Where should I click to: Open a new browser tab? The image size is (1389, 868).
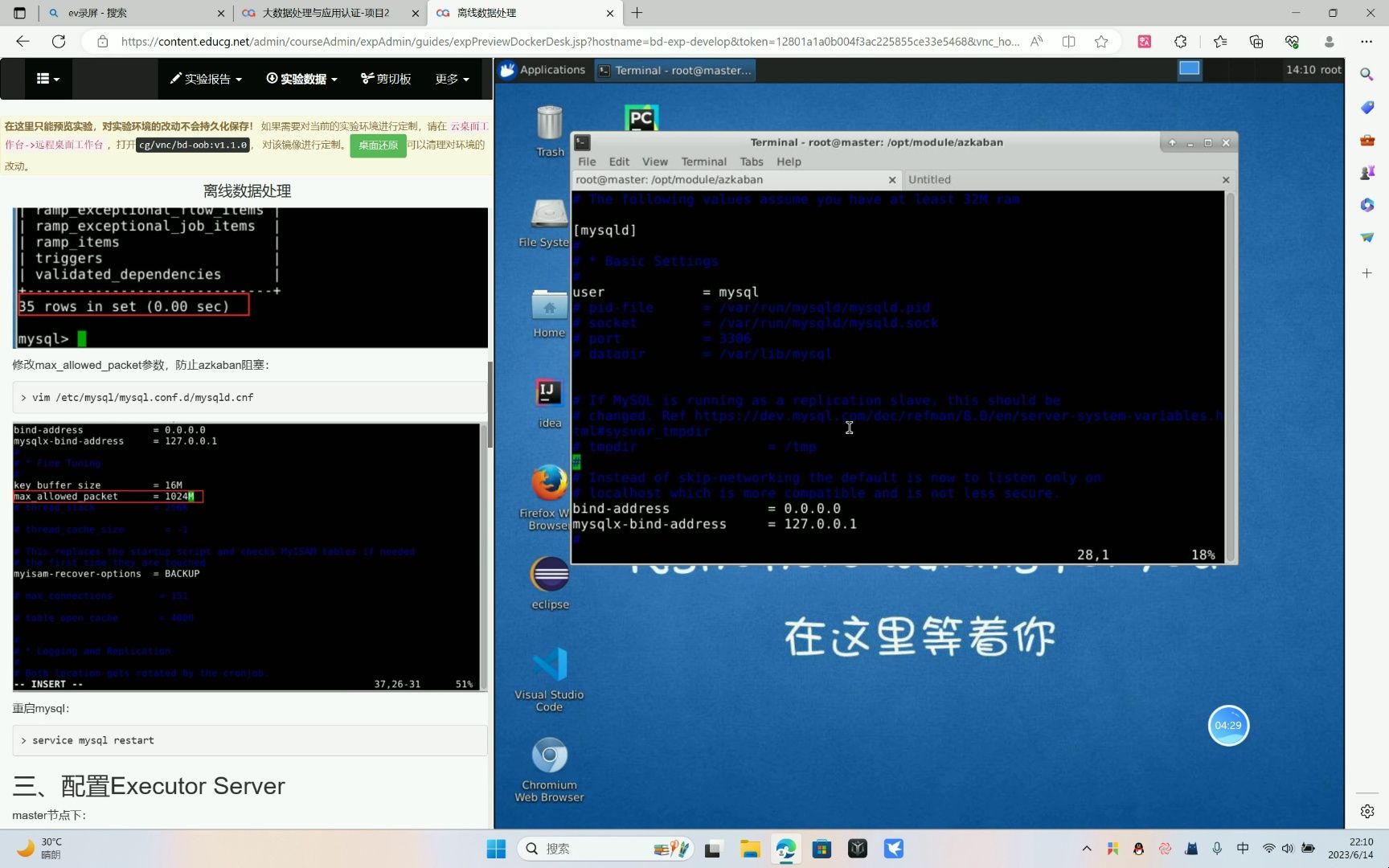637,13
